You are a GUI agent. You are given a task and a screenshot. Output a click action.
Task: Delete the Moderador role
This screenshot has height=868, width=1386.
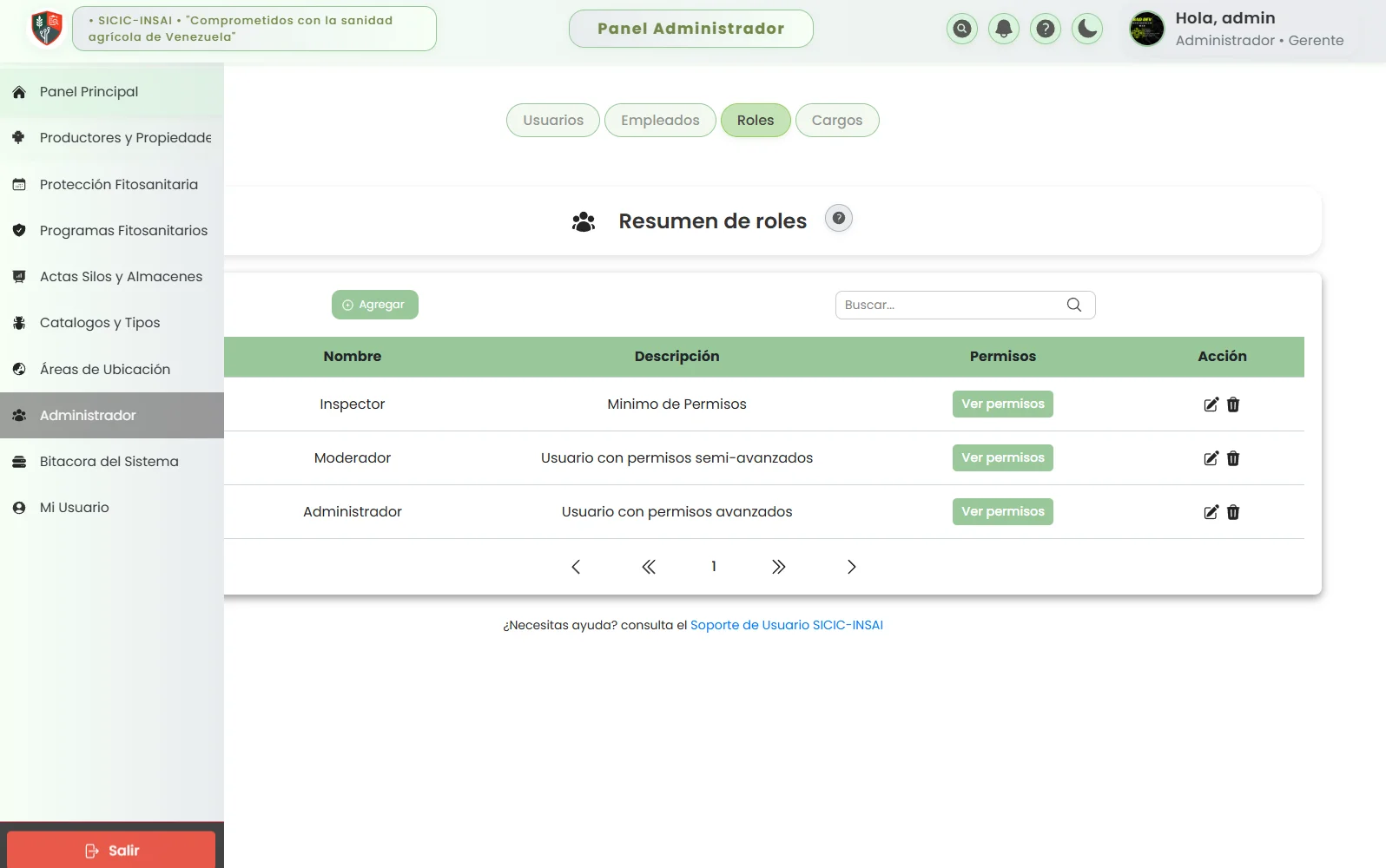pyautogui.click(x=1233, y=458)
